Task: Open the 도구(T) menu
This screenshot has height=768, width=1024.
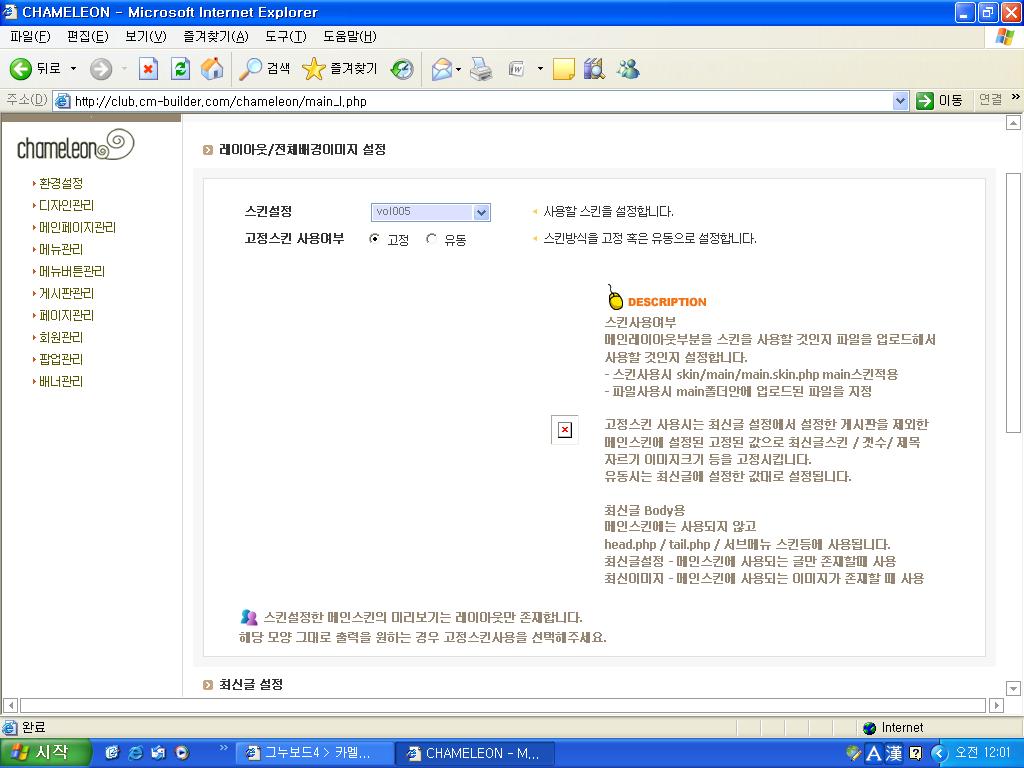Action: 285,37
